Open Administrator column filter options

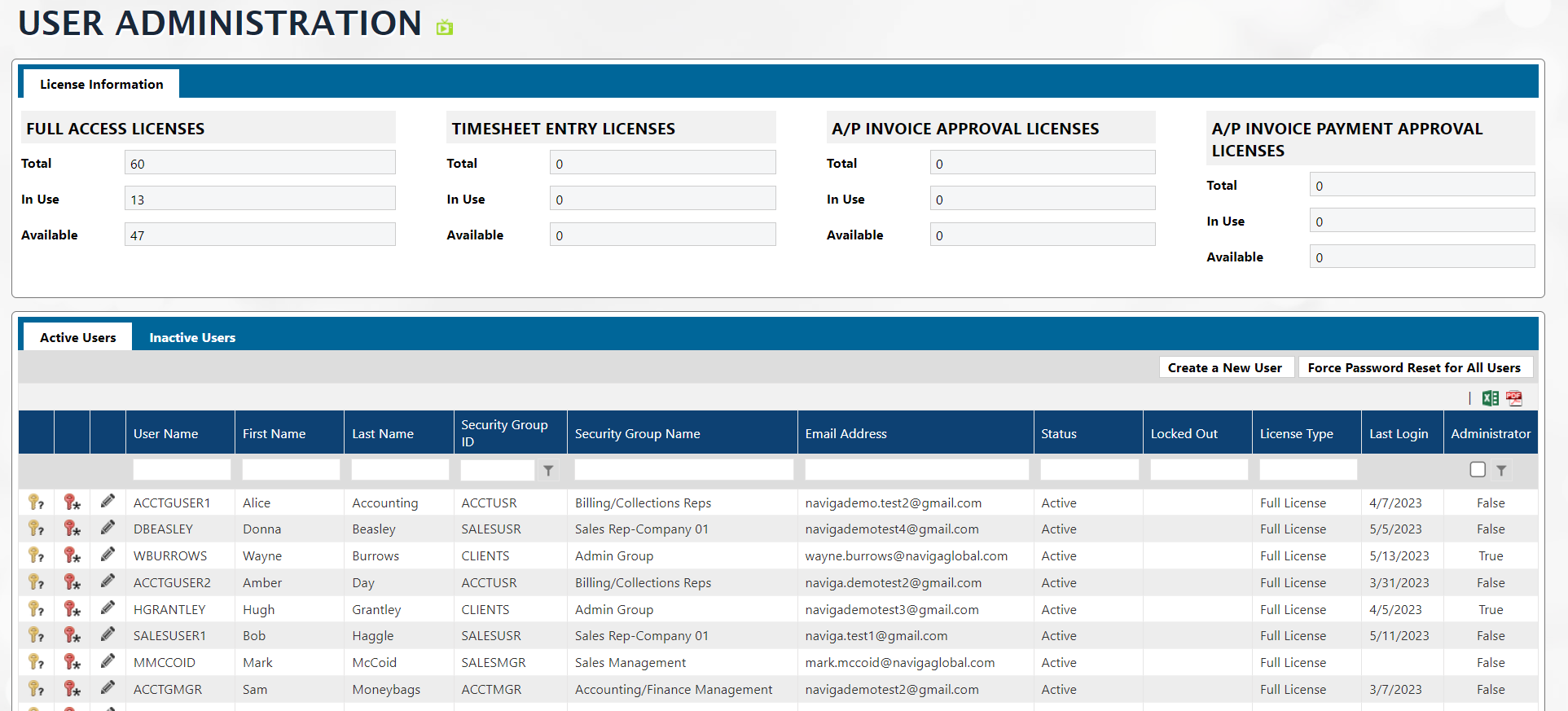(x=1501, y=471)
